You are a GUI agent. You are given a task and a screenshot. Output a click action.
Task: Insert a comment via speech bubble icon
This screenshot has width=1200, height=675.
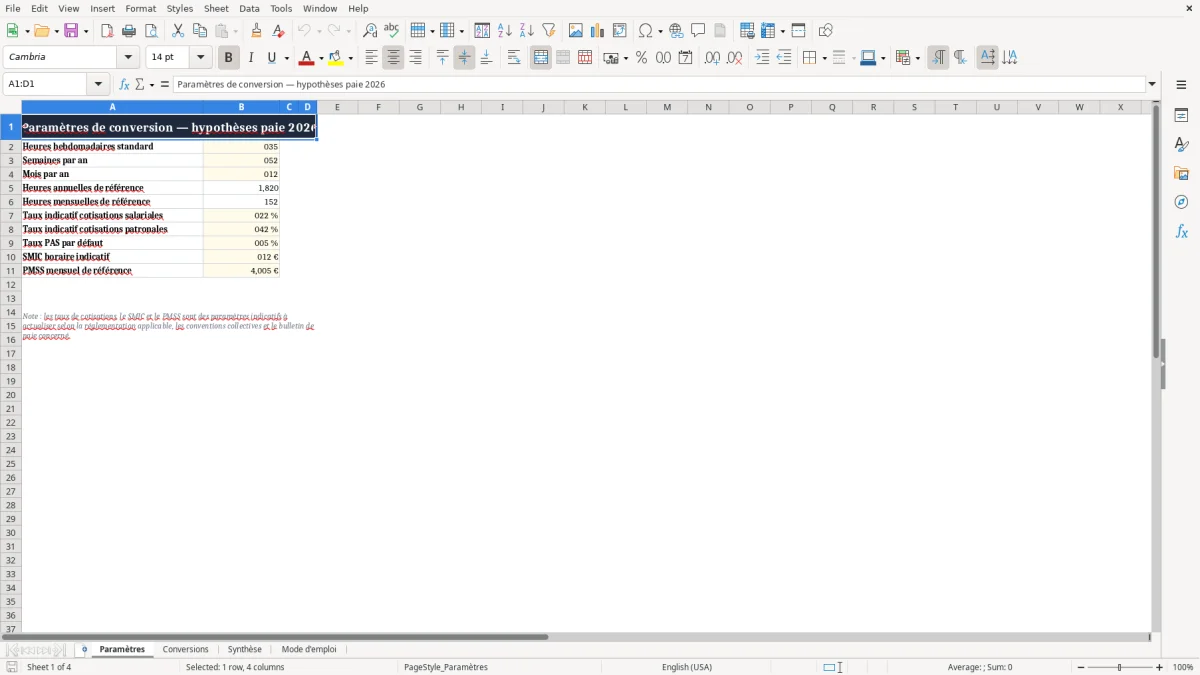[698, 31]
